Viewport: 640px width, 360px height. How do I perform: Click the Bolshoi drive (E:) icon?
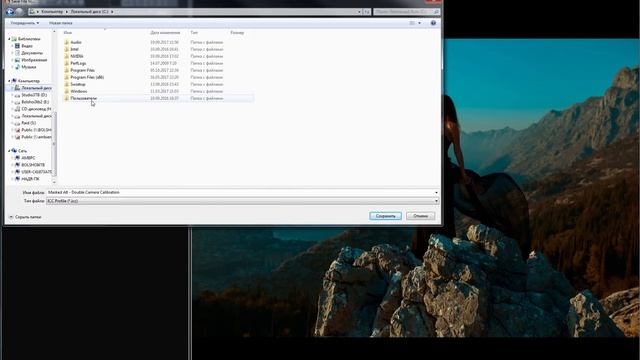point(17,102)
